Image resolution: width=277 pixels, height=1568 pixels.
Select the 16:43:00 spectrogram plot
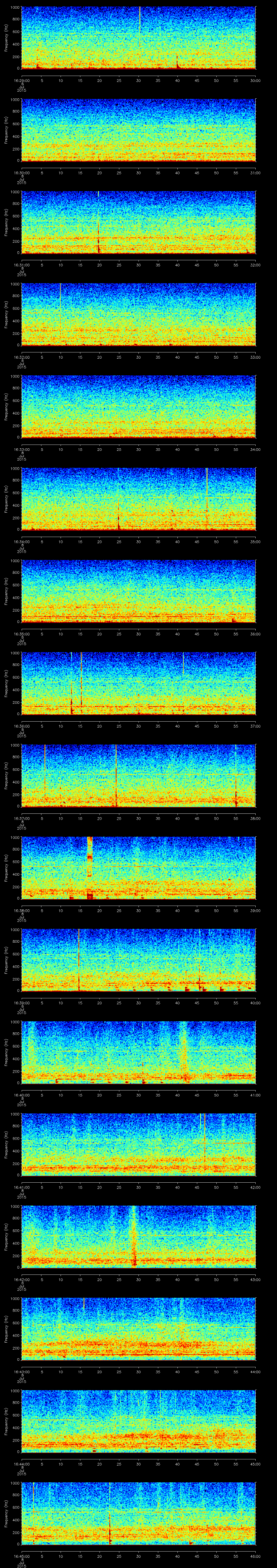point(138,1329)
